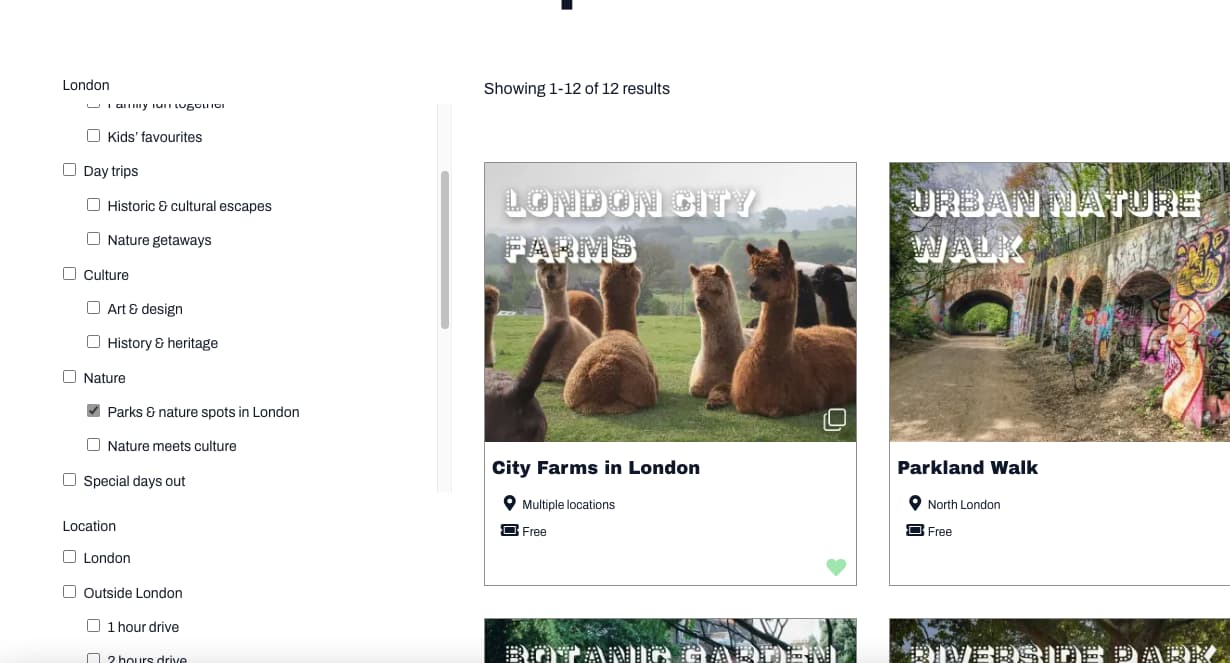This screenshot has width=1230, height=663.
Task: Click the filter list scrollbar thumb
Action: click(445, 250)
